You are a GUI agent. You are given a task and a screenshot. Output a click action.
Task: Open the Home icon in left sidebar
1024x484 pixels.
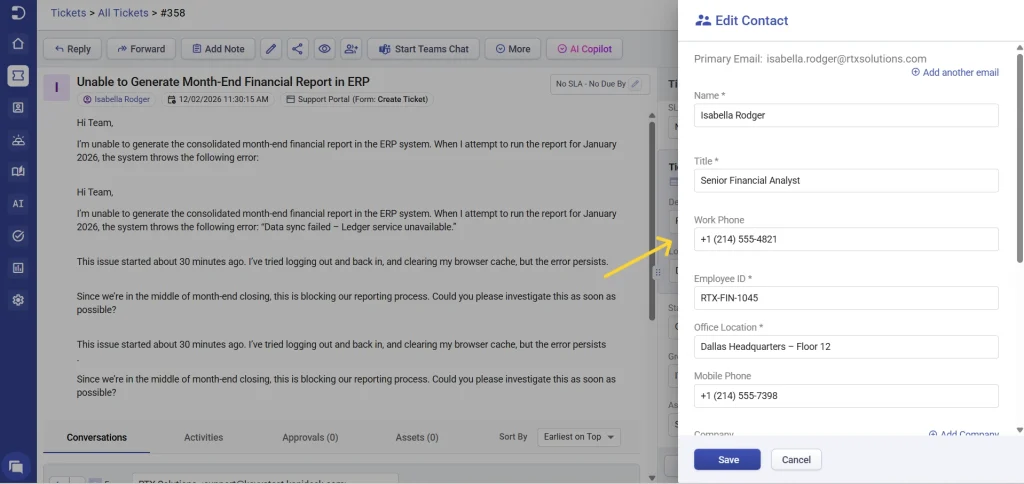coord(18,44)
